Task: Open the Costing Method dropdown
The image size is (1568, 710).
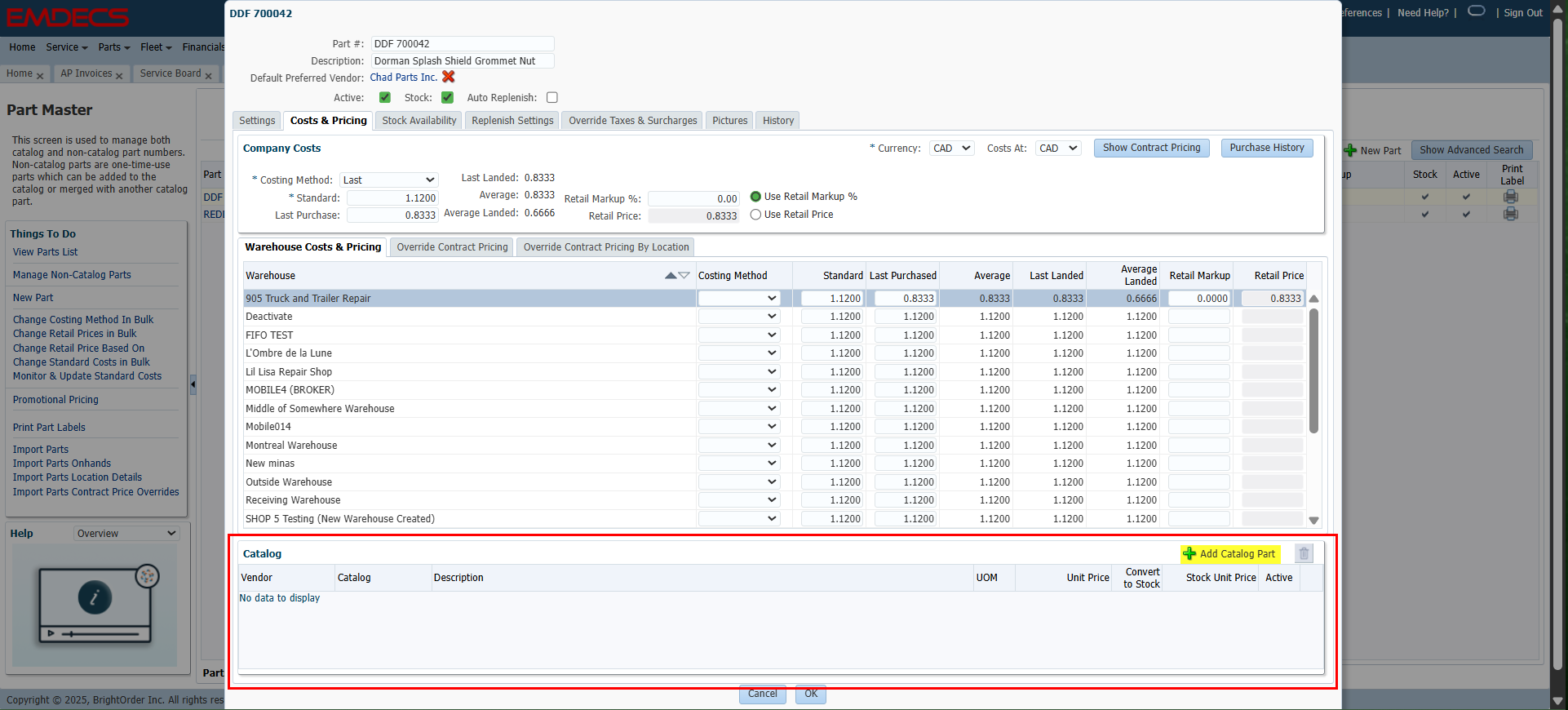Action: coord(388,180)
